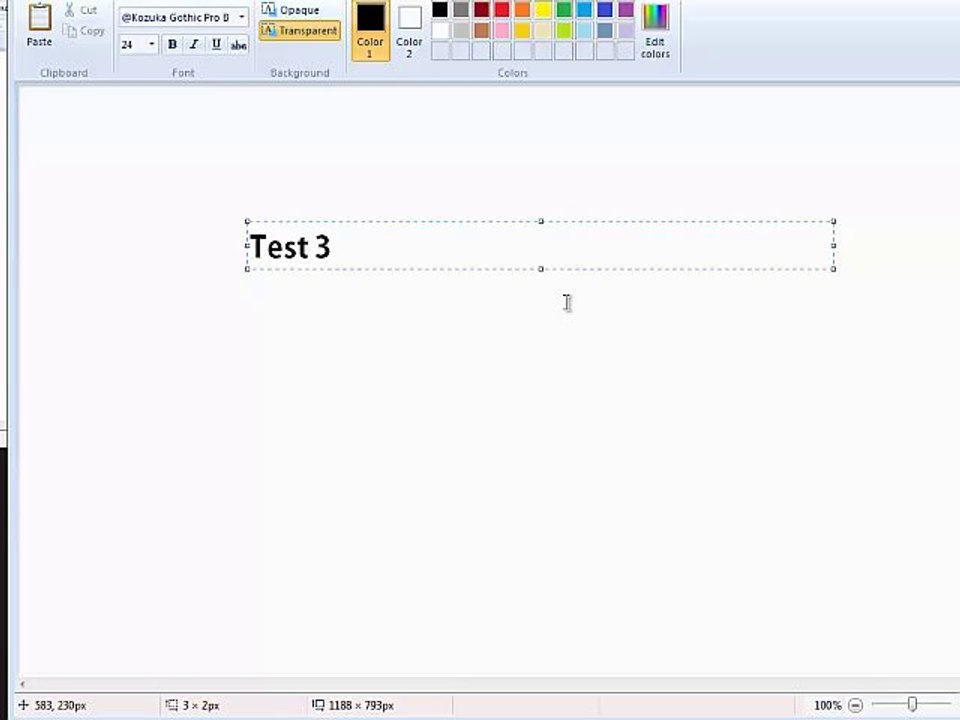Open the font family dropdown
The image size is (960, 720).
242,17
